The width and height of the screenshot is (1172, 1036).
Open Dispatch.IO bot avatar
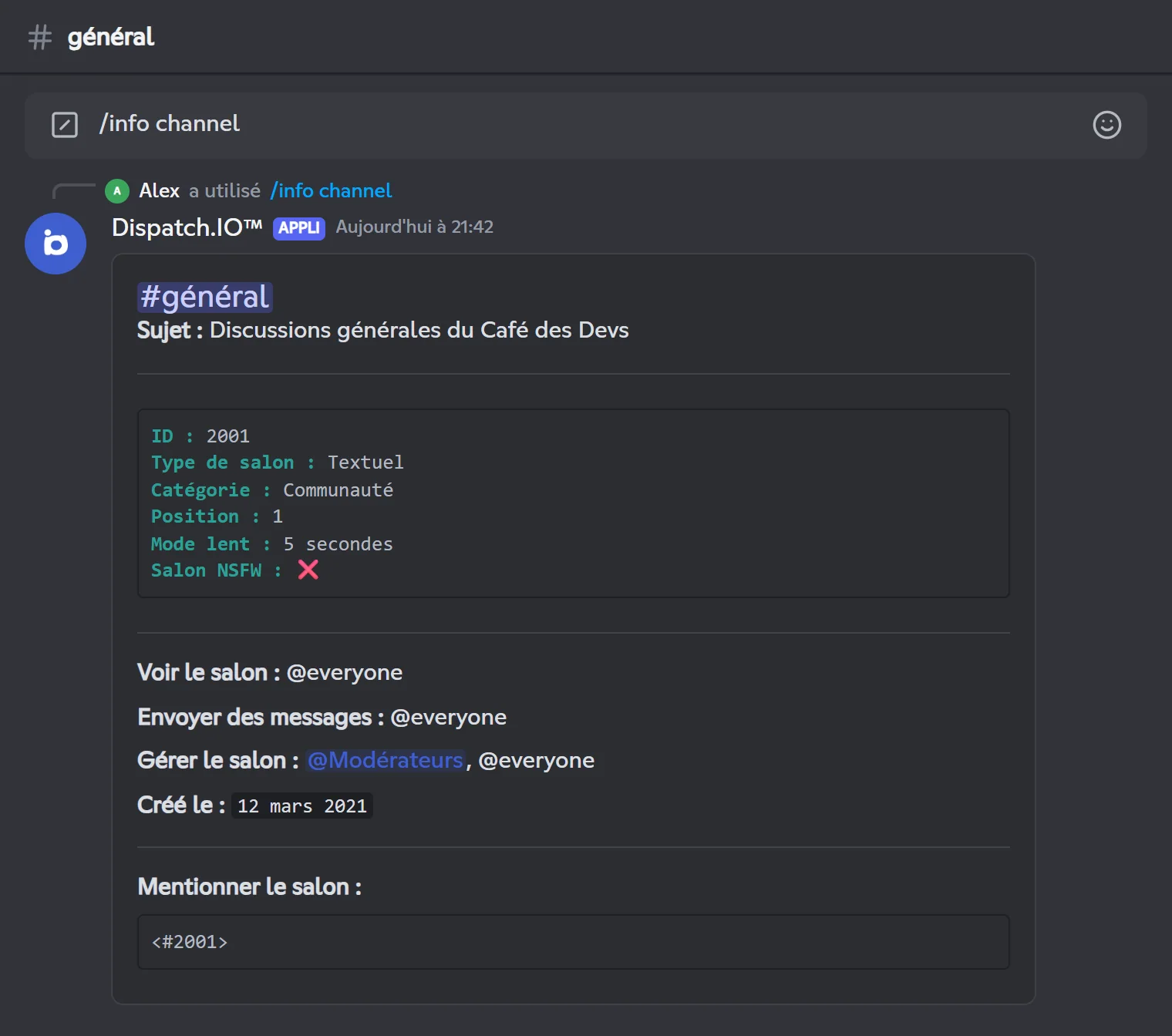[x=56, y=244]
